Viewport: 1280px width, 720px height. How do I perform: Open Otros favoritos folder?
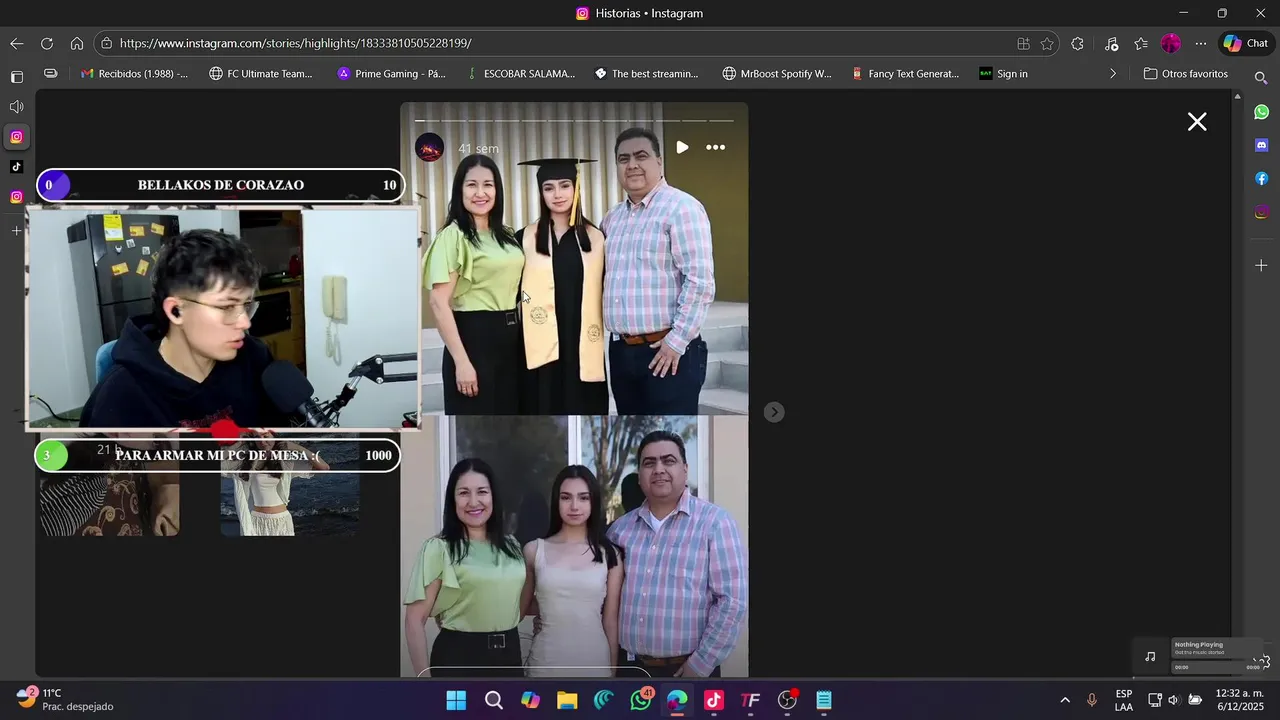pyautogui.click(x=1186, y=74)
